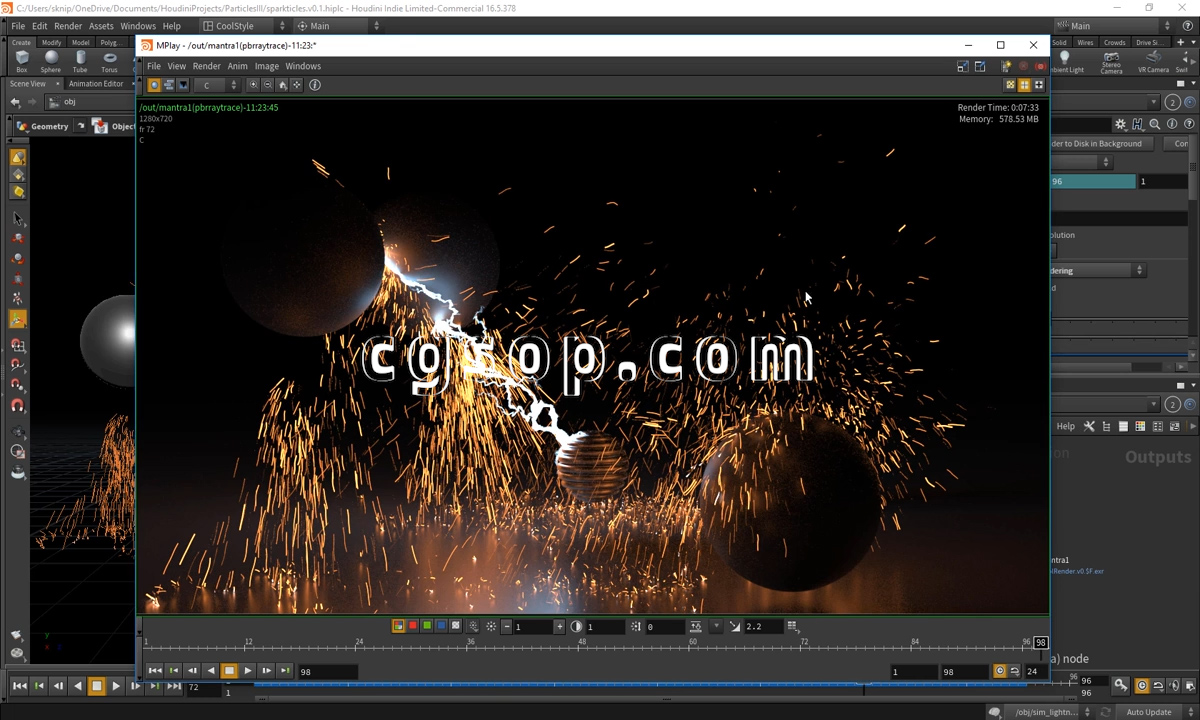
Task: Click the snapping magnet tool in left toolbar
Action: (18, 406)
